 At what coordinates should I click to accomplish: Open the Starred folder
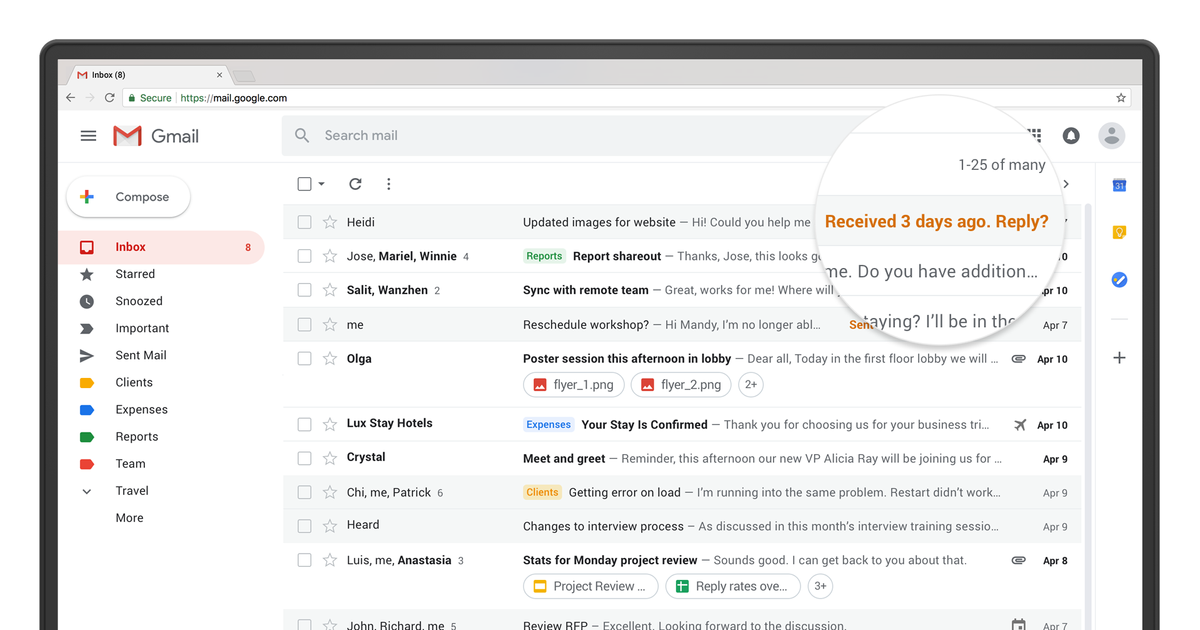click(x=135, y=274)
